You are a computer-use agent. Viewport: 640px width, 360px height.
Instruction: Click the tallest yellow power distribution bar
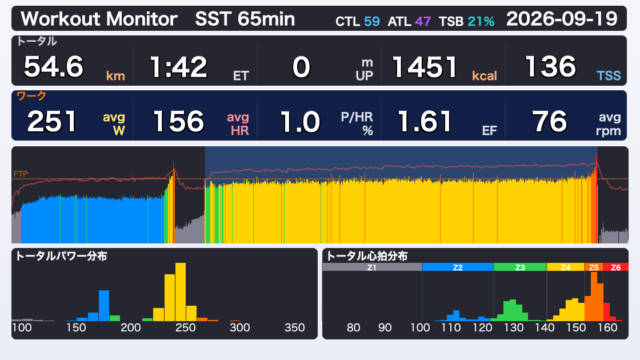(x=180, y=292)
